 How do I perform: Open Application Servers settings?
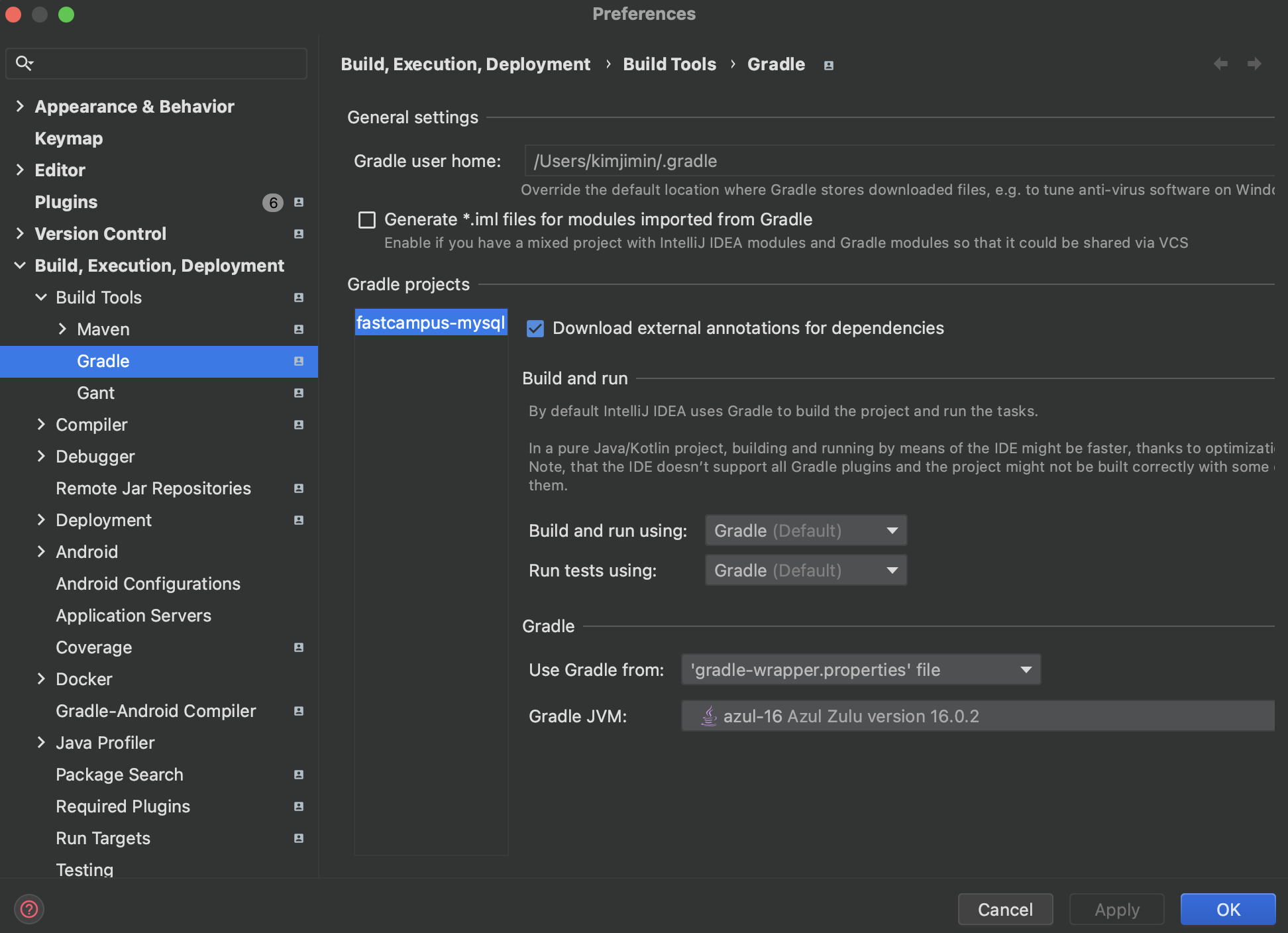[159, 616]
